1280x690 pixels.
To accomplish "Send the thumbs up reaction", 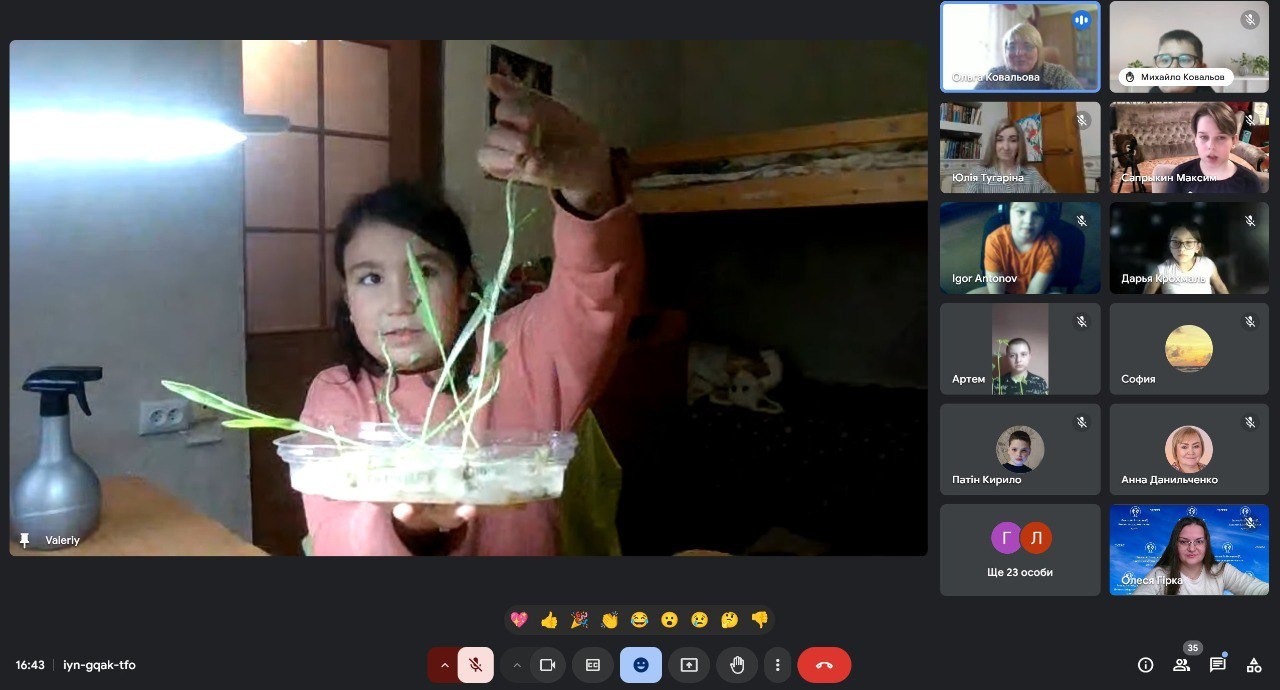I will pos(549,620).
